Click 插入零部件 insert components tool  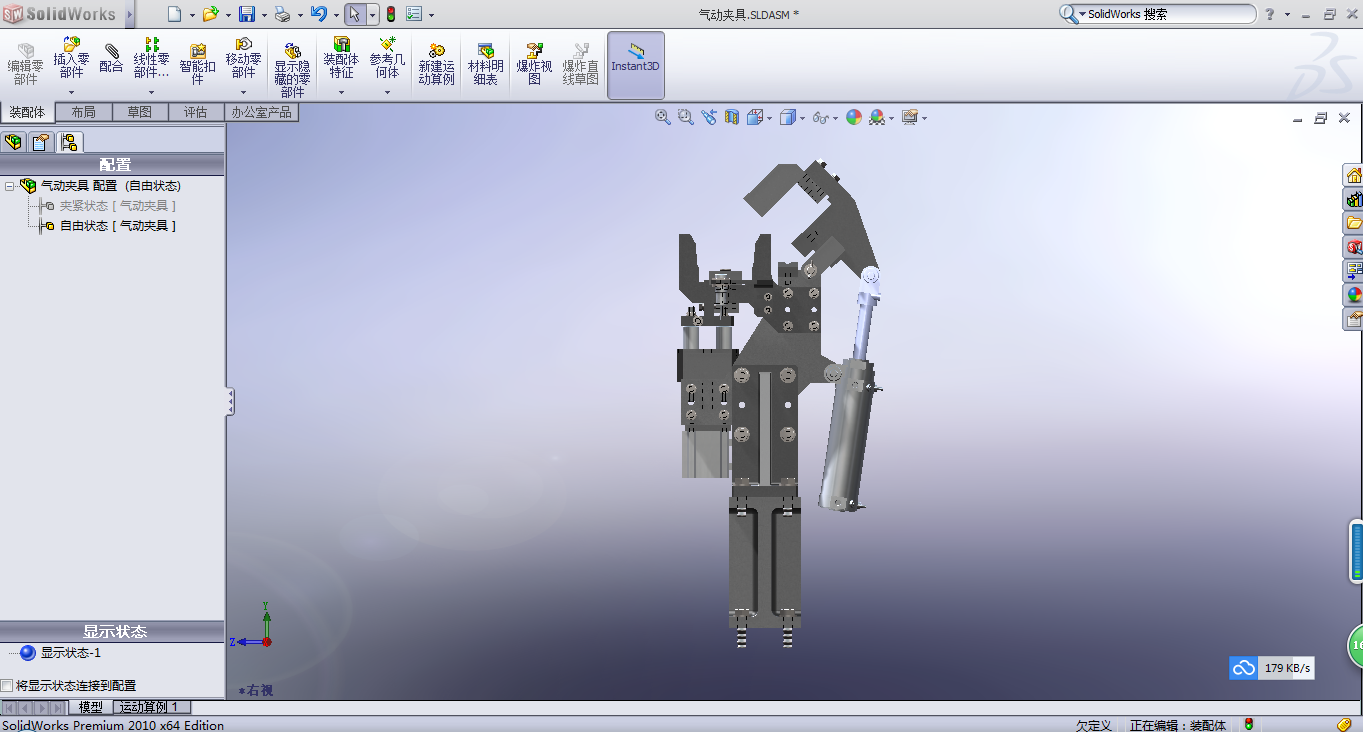tap(71, 60)
